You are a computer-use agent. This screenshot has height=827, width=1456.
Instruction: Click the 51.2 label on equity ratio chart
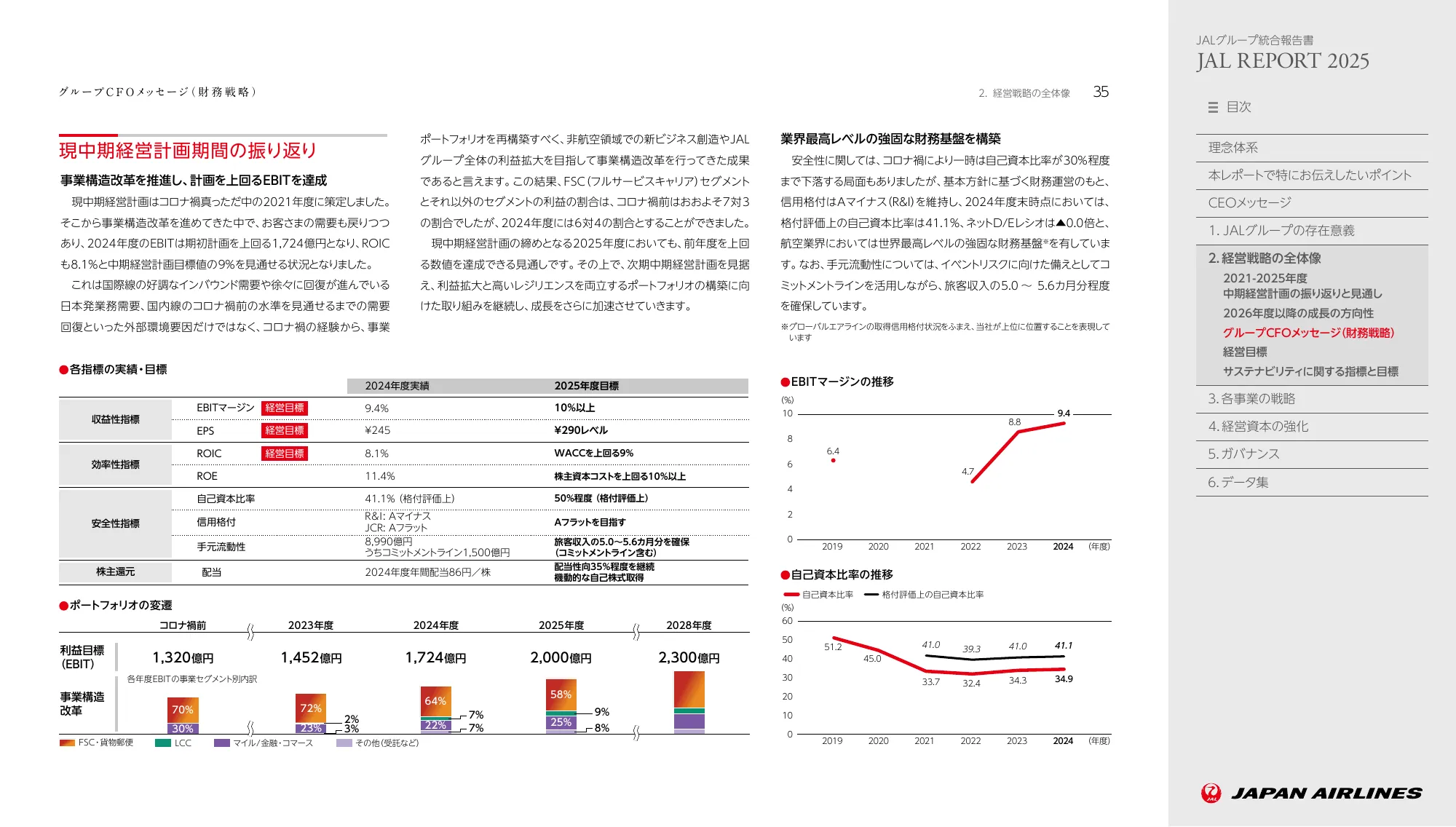(833, 647)
